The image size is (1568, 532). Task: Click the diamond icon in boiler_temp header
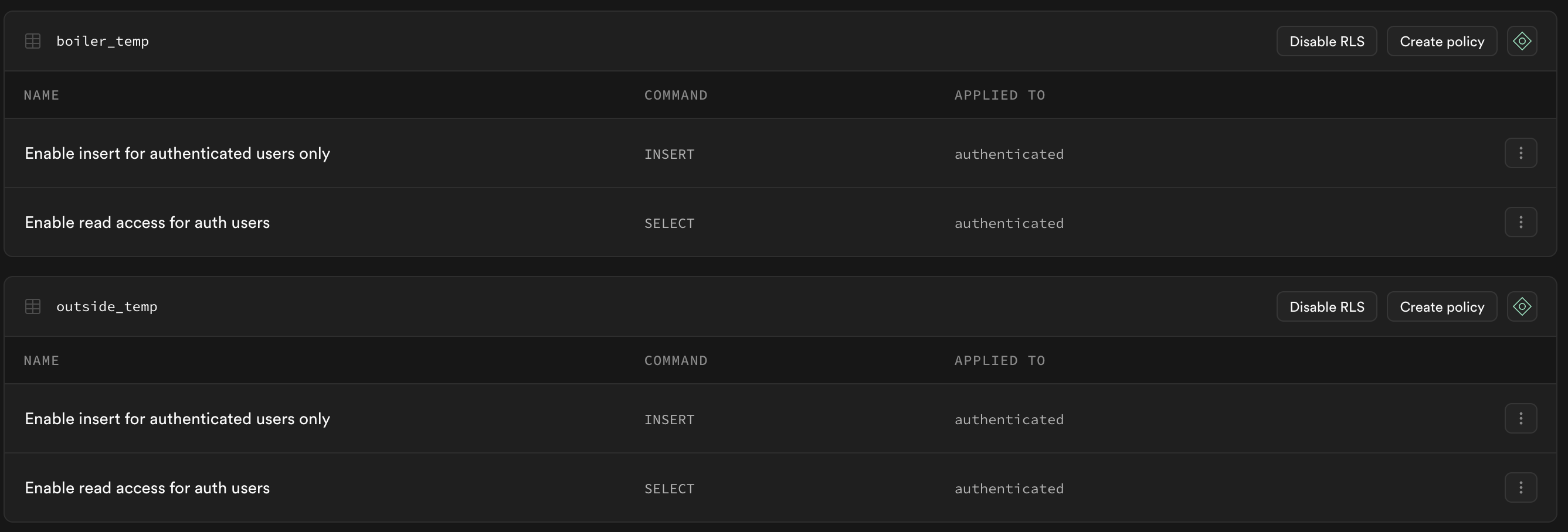pos(1522,42)
